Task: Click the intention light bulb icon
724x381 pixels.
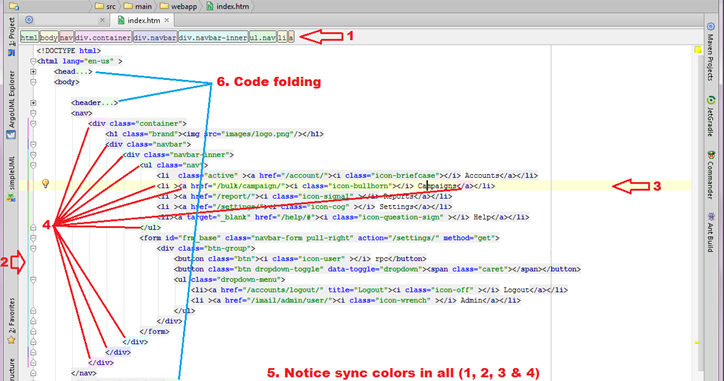Action: click(45, 184)
